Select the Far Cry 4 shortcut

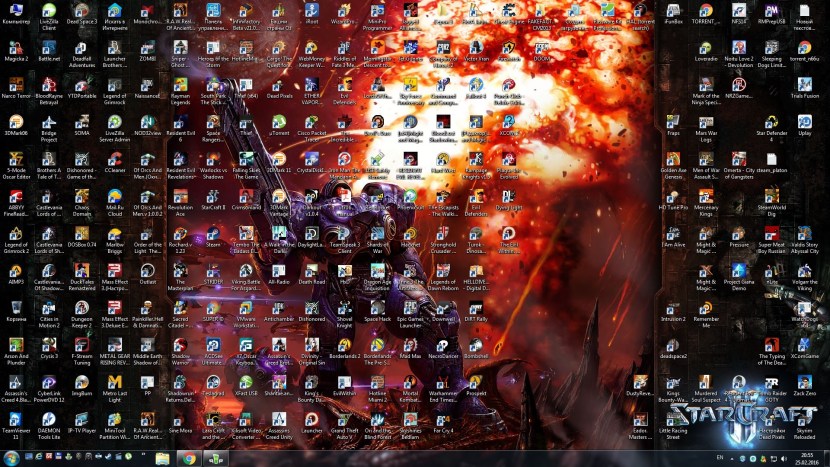(x=442, y=420)
